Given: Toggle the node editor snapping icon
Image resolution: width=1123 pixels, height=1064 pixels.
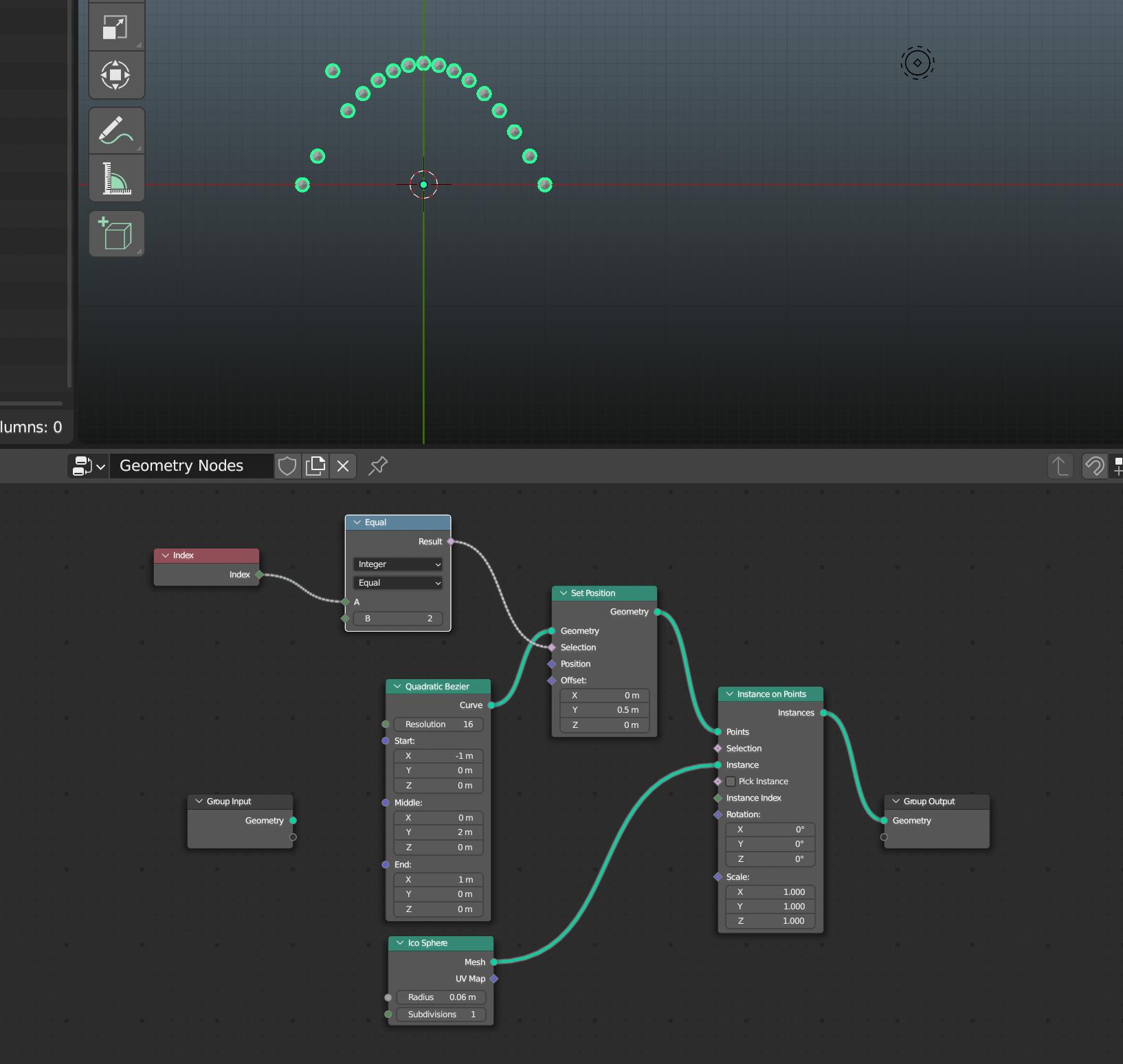Looking at the screenshot, I should pos(1094,466).
